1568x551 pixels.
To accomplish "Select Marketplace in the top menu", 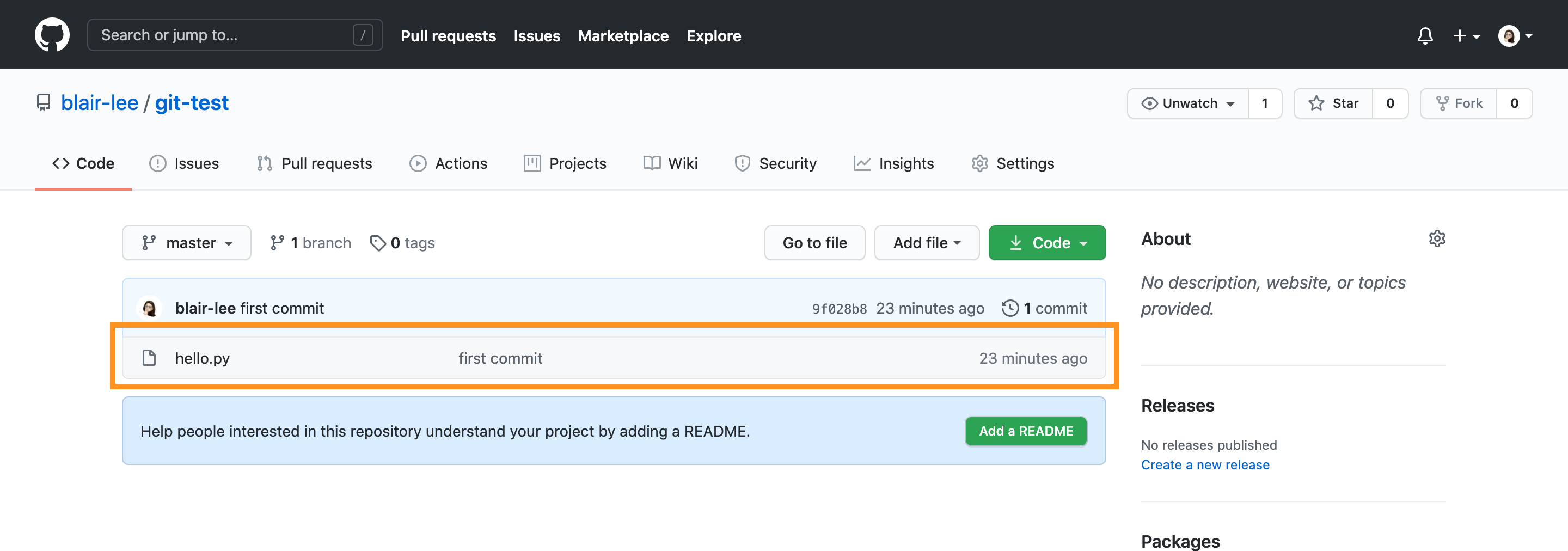I will click(x=623, y=35).
